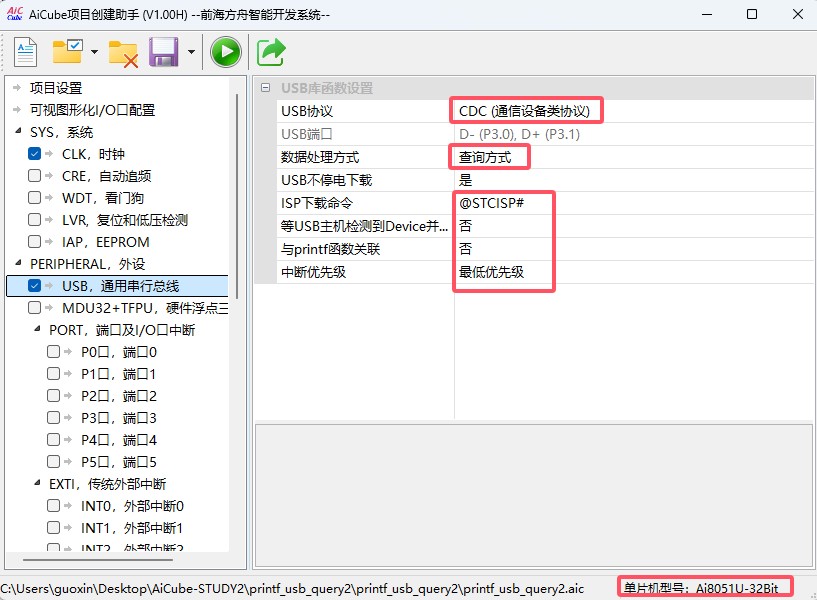
Task: Enable the IAP, EEPROM checkbox
Action: pos(34,242)
